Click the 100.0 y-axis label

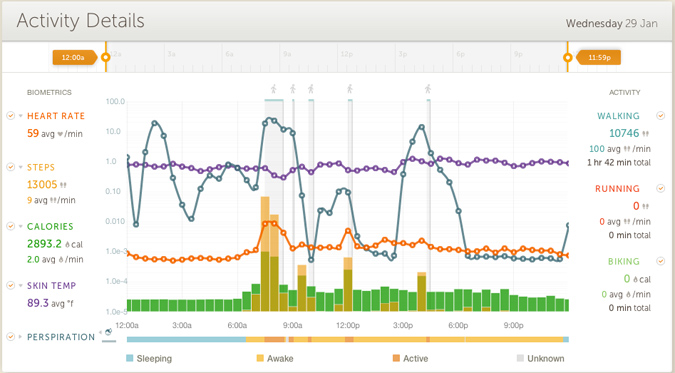click(x=115, y=102)
